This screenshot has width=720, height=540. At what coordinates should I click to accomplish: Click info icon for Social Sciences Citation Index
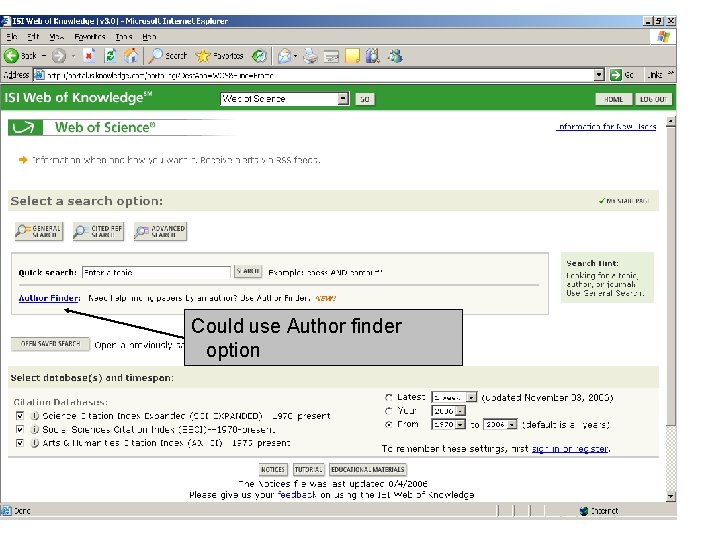(34, 429)
